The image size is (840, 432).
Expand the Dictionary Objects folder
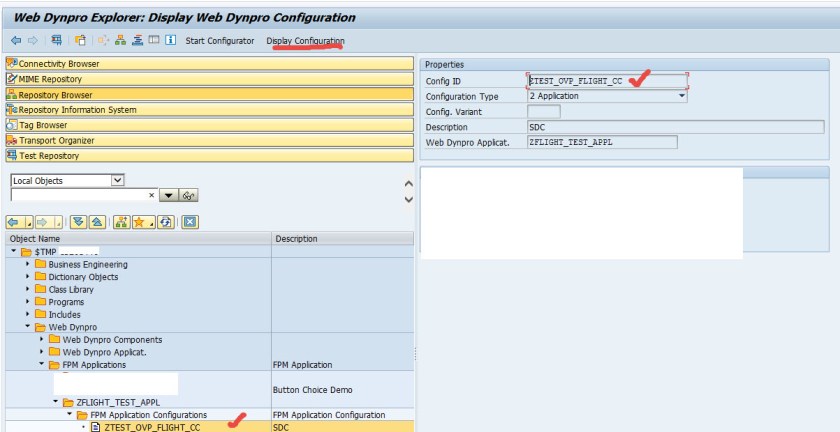click(28, 277)
